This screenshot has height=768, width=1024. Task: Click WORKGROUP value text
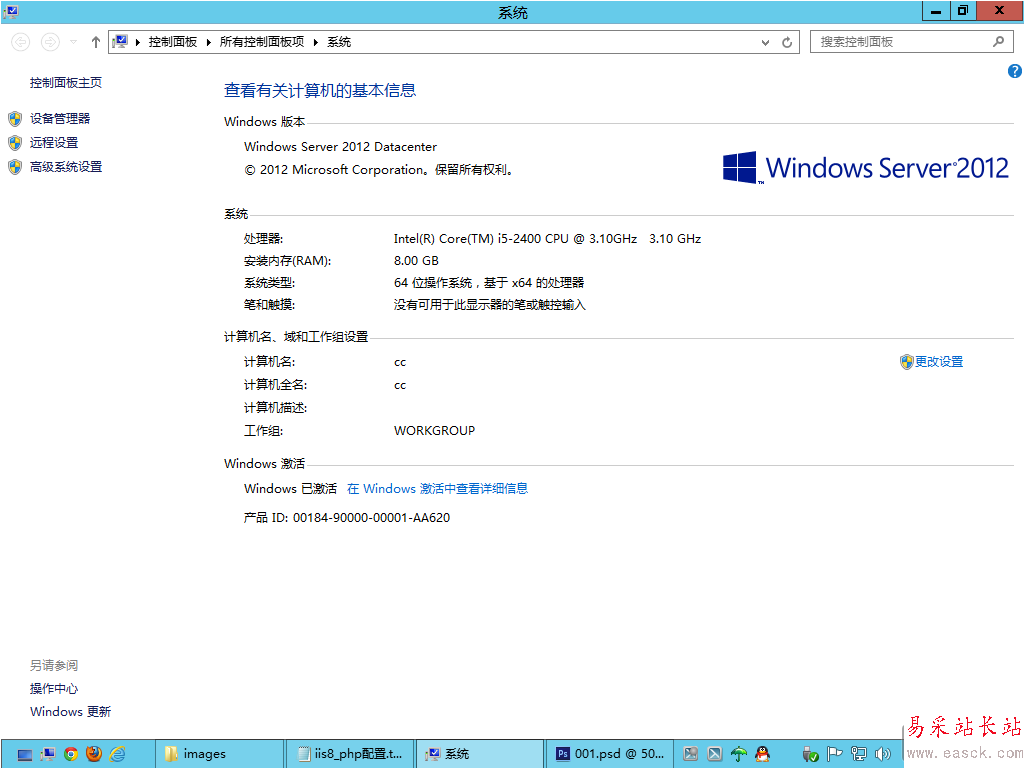coord(434,430)
